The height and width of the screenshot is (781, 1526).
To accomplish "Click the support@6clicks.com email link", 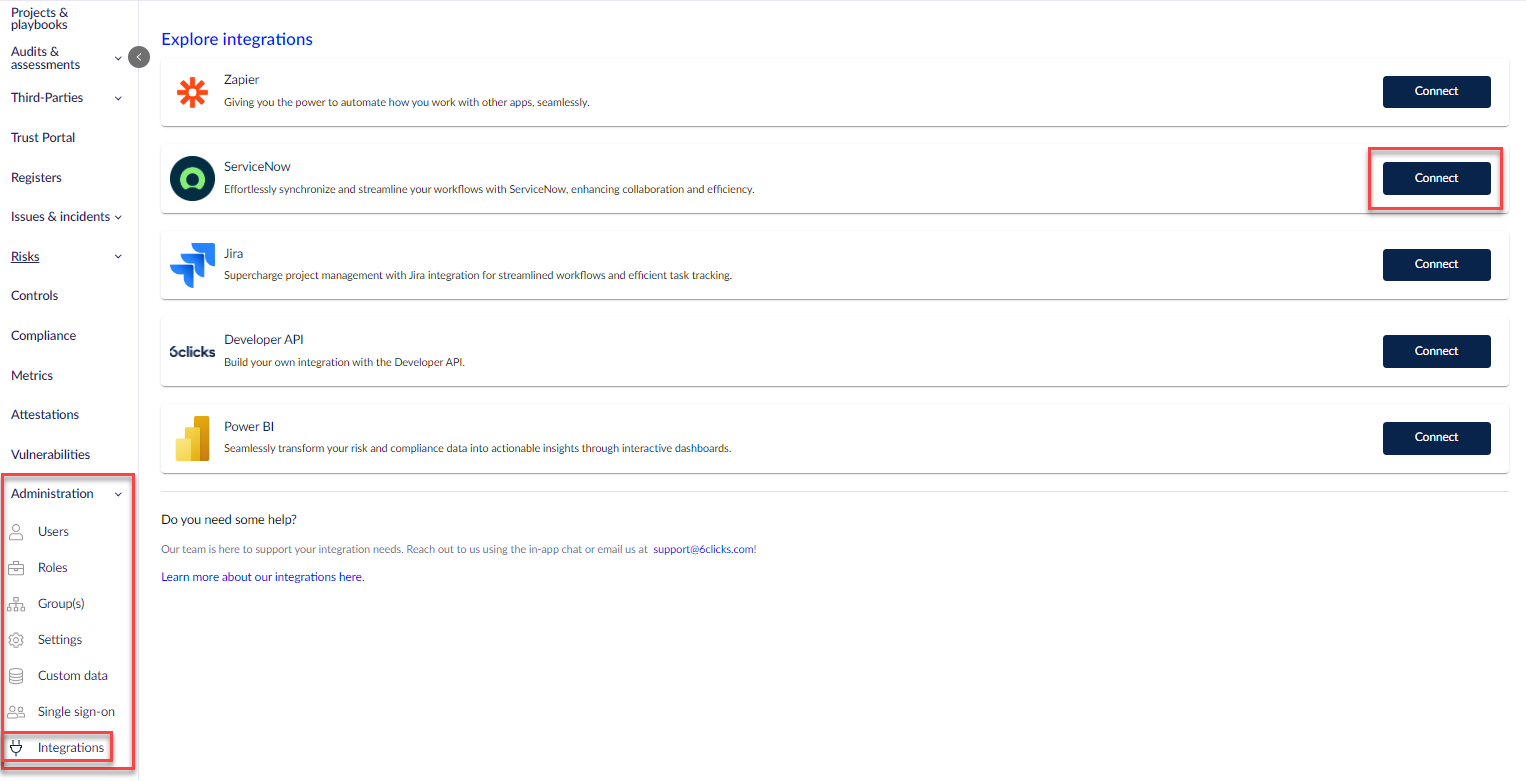I will click(703, 550).
